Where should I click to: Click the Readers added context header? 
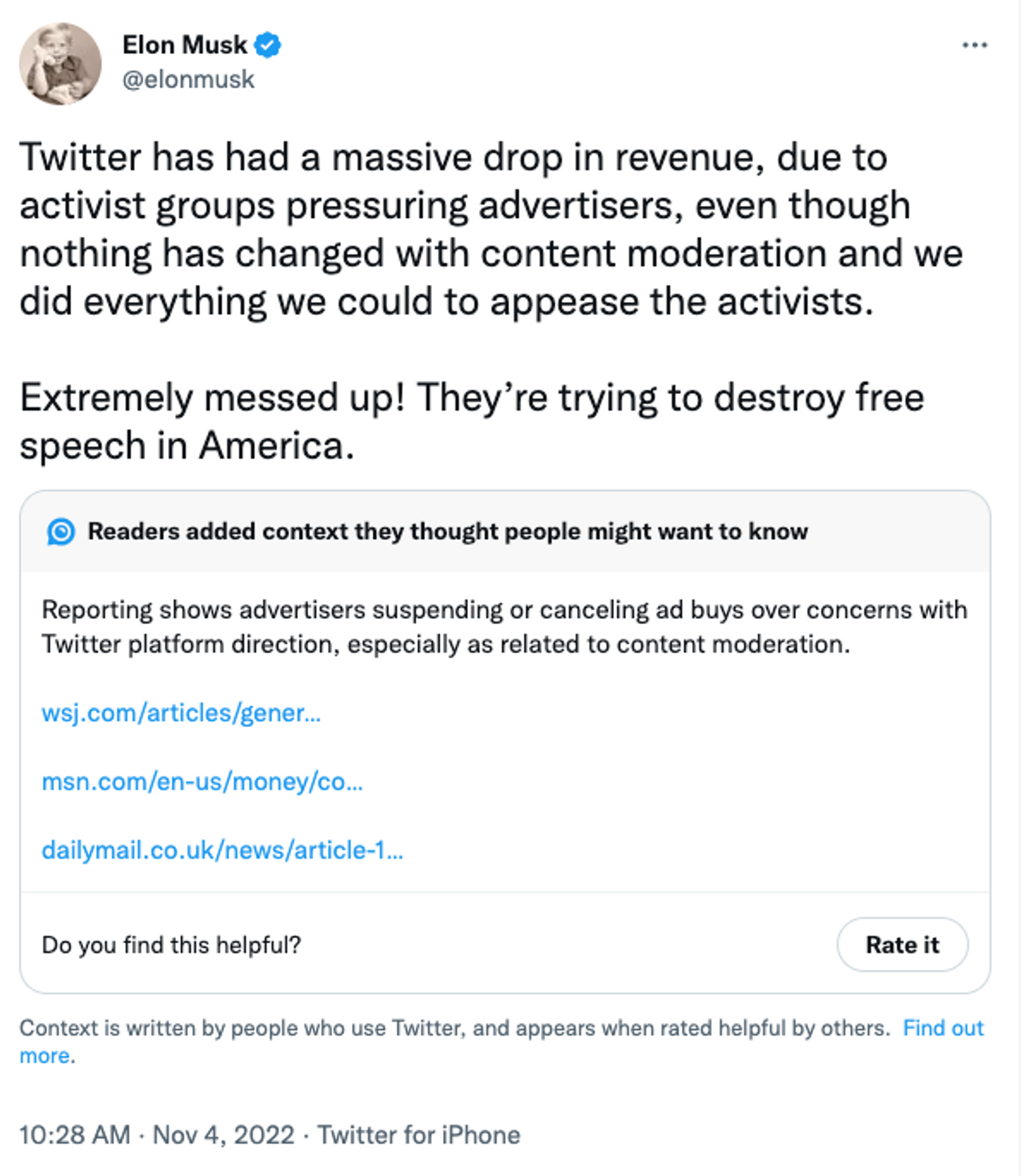coord(447,531)
